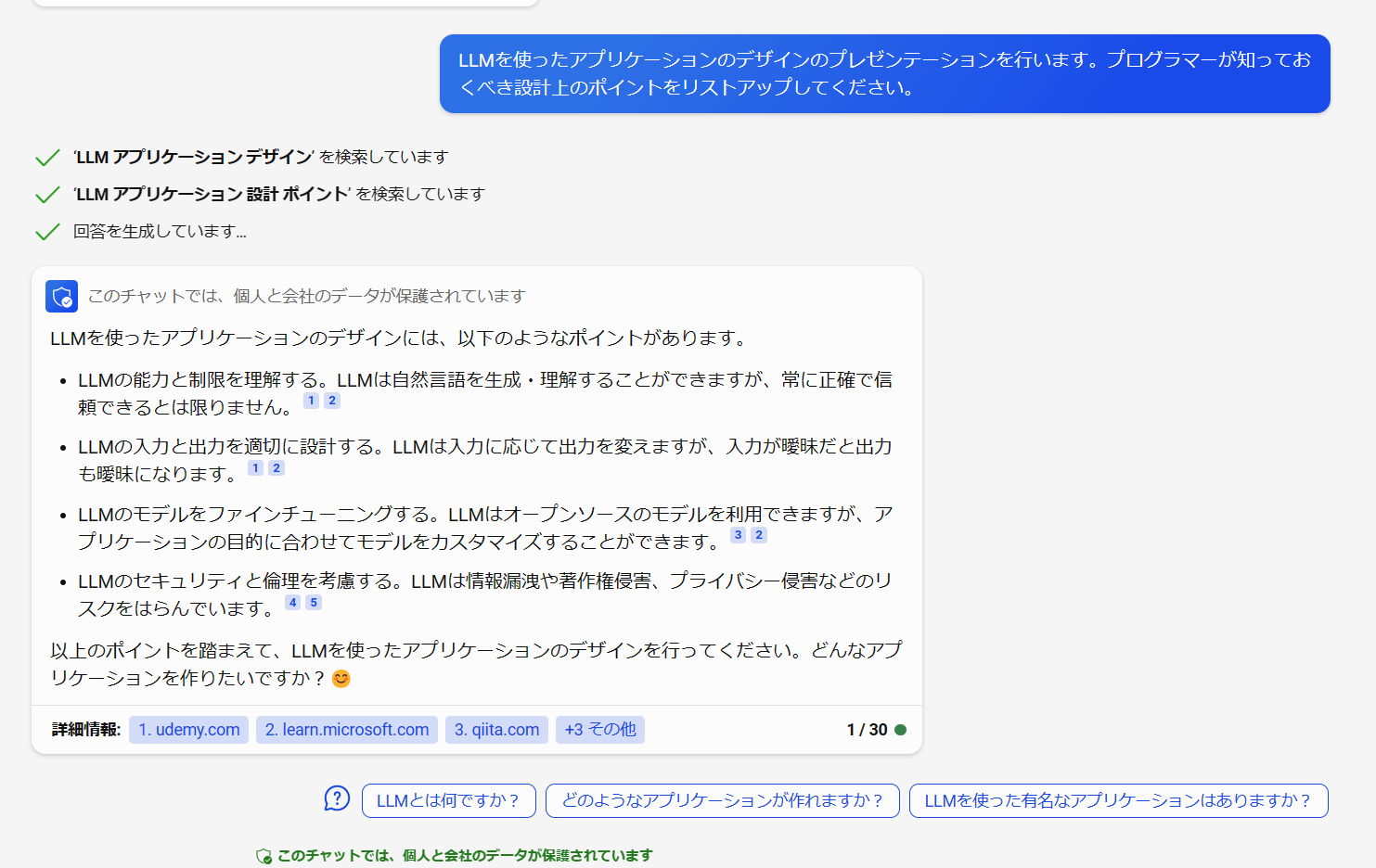Open citation 1 on the LLMの能力と制限 bullet
This screenshot has width=1376, height=868.
tap(312, 401)
